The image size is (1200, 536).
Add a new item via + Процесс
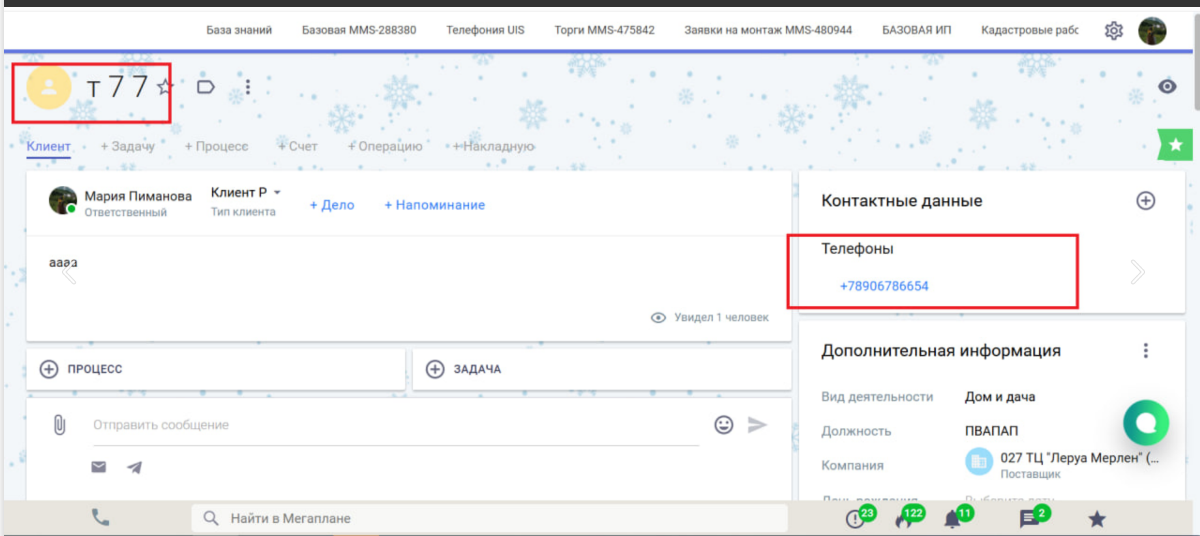pyautogui.click(x=216, y=146)
